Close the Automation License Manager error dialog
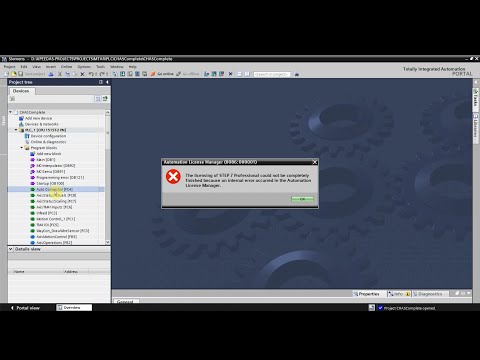Screen dimensions: 480x360 314,162
